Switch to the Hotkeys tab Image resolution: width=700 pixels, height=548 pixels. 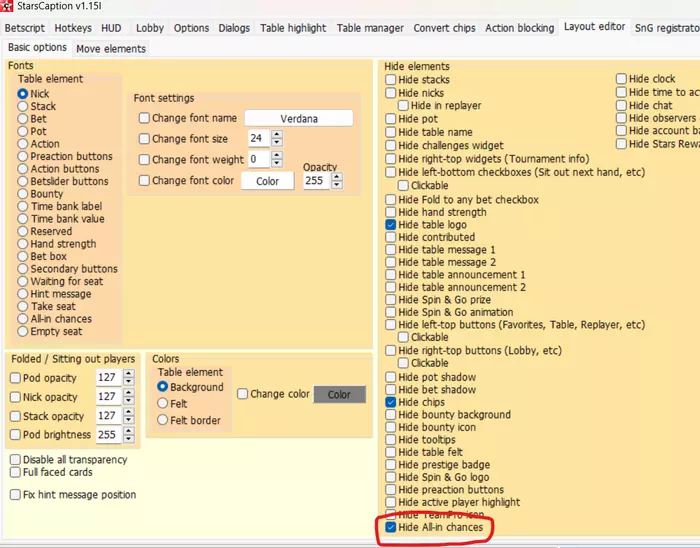pos(73,28)
